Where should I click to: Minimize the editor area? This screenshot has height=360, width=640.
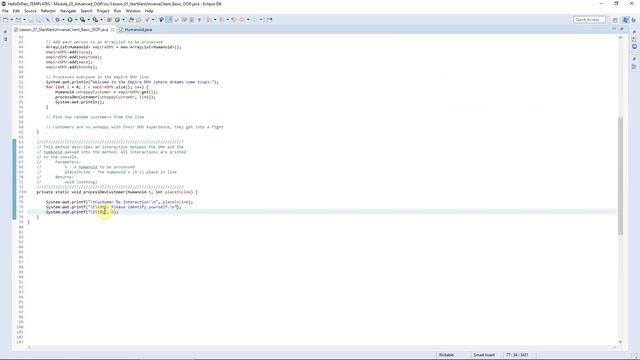[x=614, y=29]
